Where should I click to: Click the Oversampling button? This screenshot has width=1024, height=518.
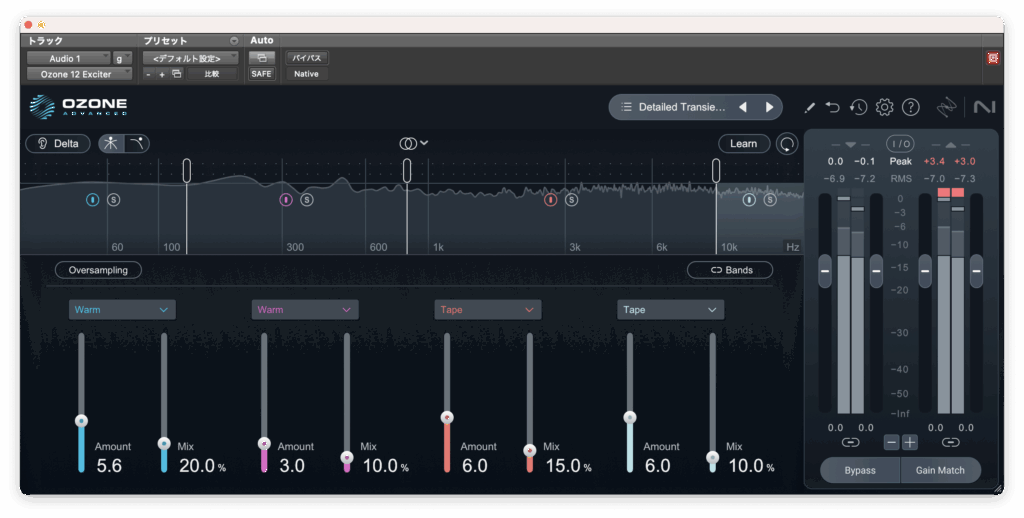click(98, 270)
